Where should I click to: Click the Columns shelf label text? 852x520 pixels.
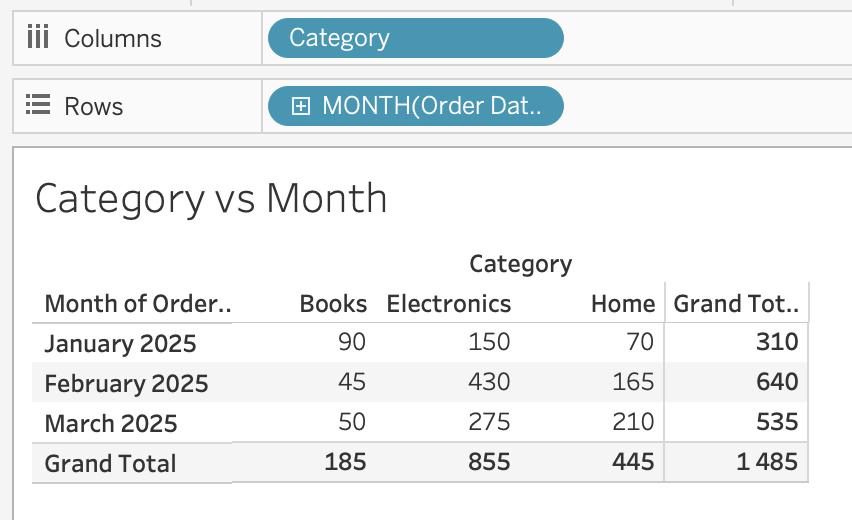coord(112,39)
